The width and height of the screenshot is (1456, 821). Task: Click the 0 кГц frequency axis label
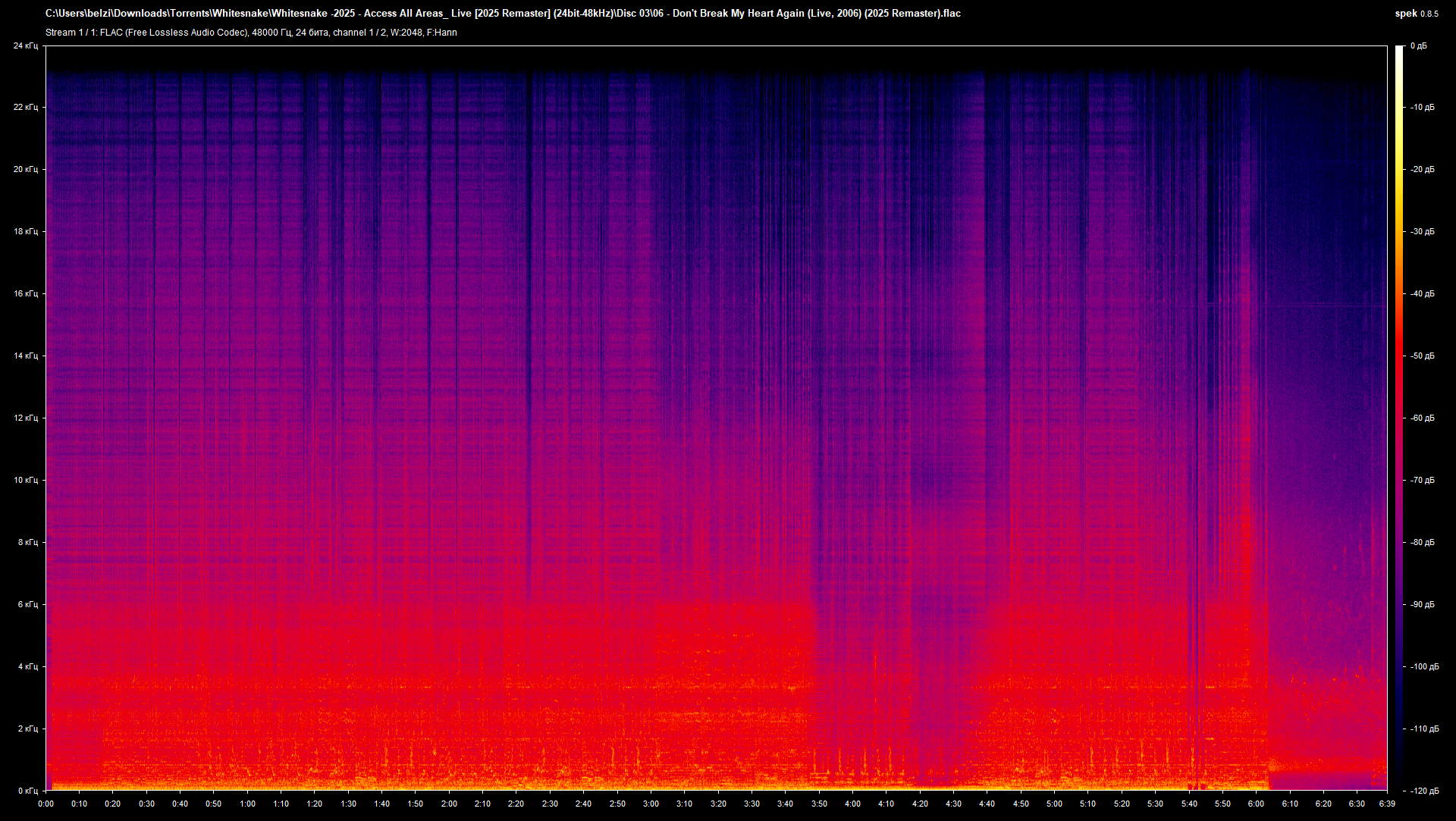tap(27, 791)
